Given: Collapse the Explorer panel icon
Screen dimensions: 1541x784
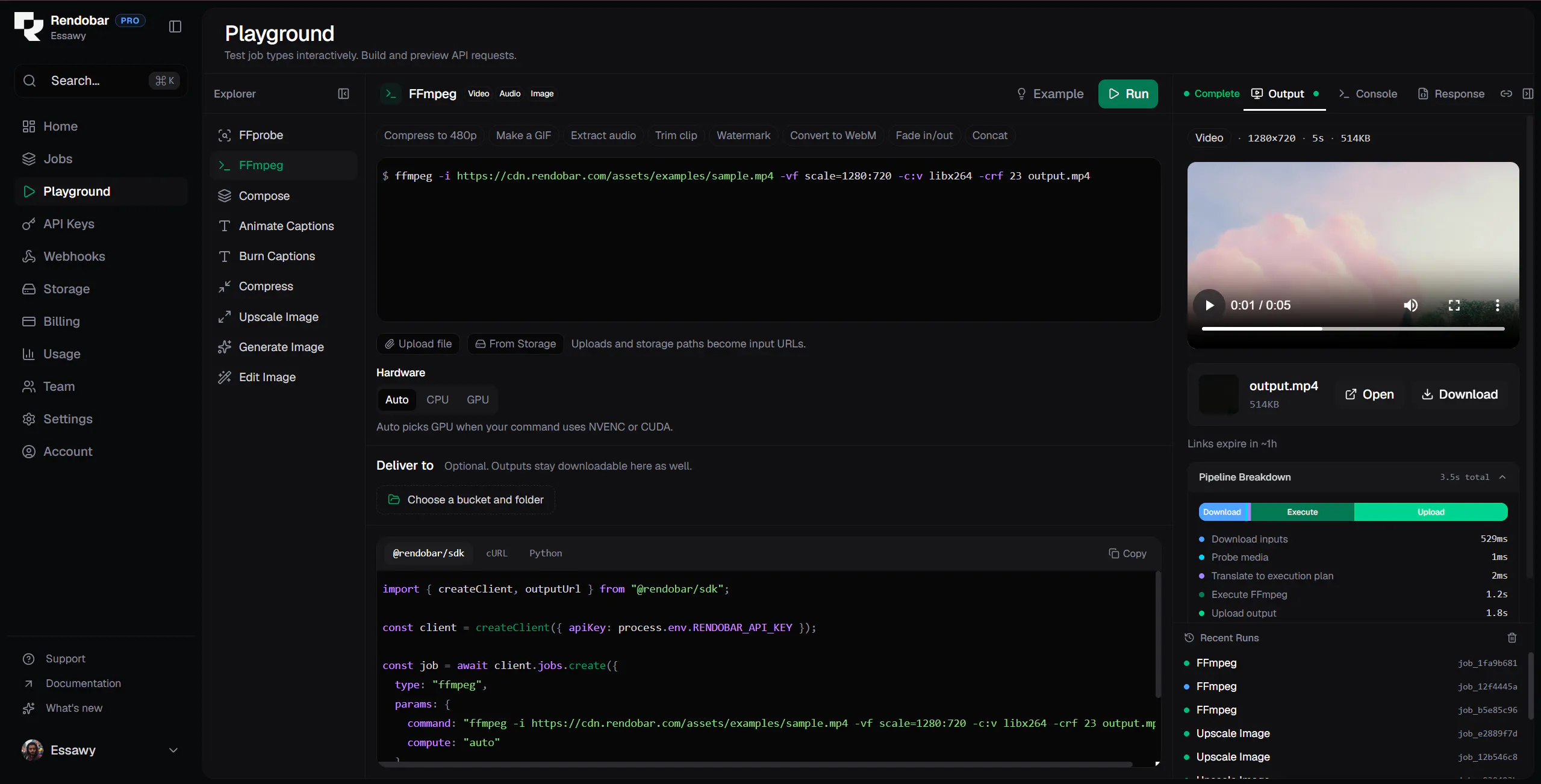Looking at the screenshot, I should coord(343,94).
